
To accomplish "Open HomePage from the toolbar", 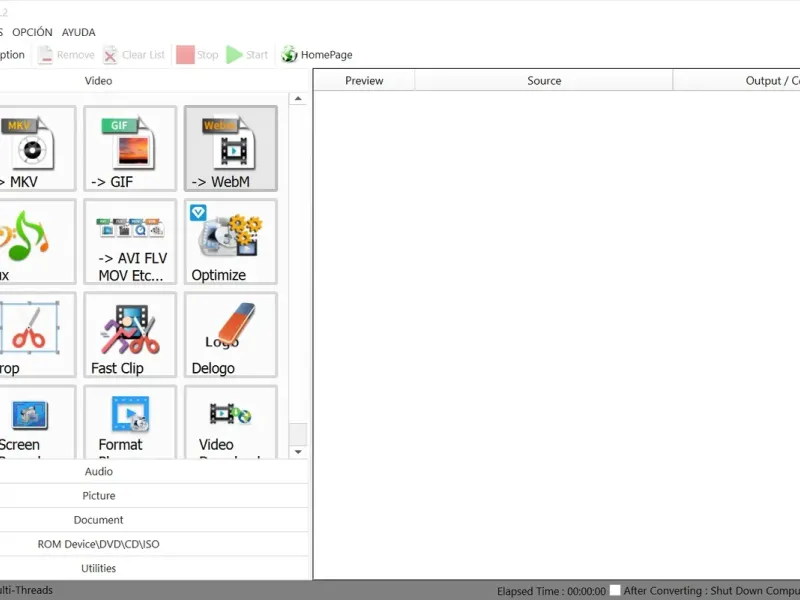I will (316, 55).
